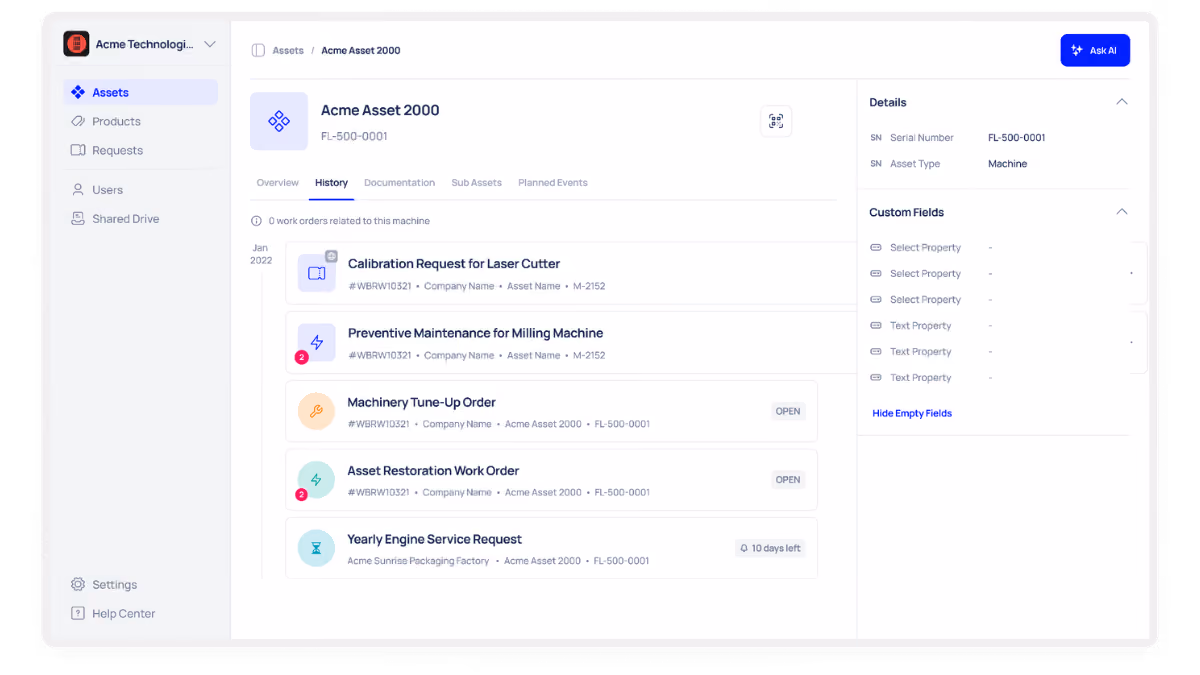Open the Planned Events tab
Viewport: 1200px width, 675px height.
553,183
